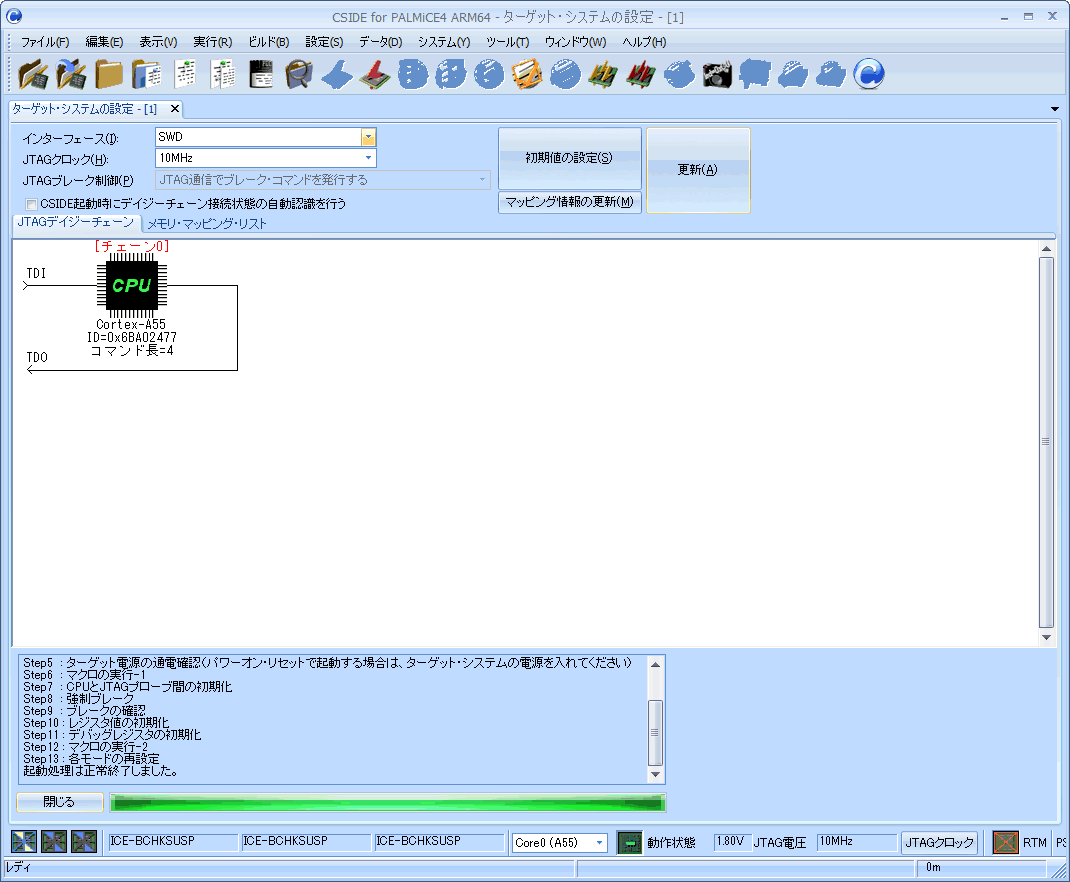Viewport: 1070px width, 882px height.
Task: Click the 更新(A) button
Action: [697, 170]
